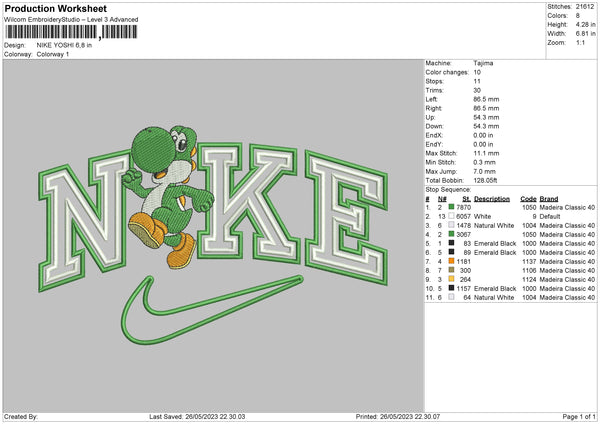
Task: Click the Color changes value 10
Action: click(477, 72)
